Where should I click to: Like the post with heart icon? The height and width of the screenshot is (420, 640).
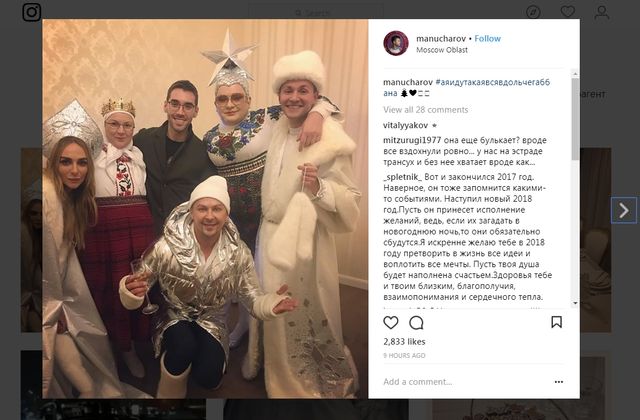(391, 322)
